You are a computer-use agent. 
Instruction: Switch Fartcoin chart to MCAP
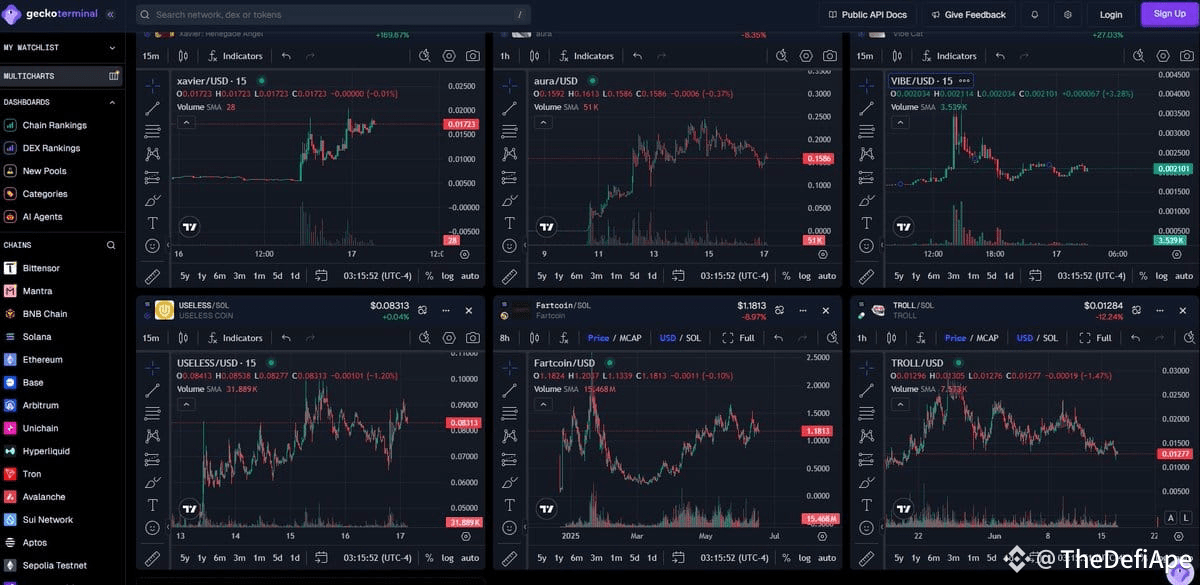(631, 338)
